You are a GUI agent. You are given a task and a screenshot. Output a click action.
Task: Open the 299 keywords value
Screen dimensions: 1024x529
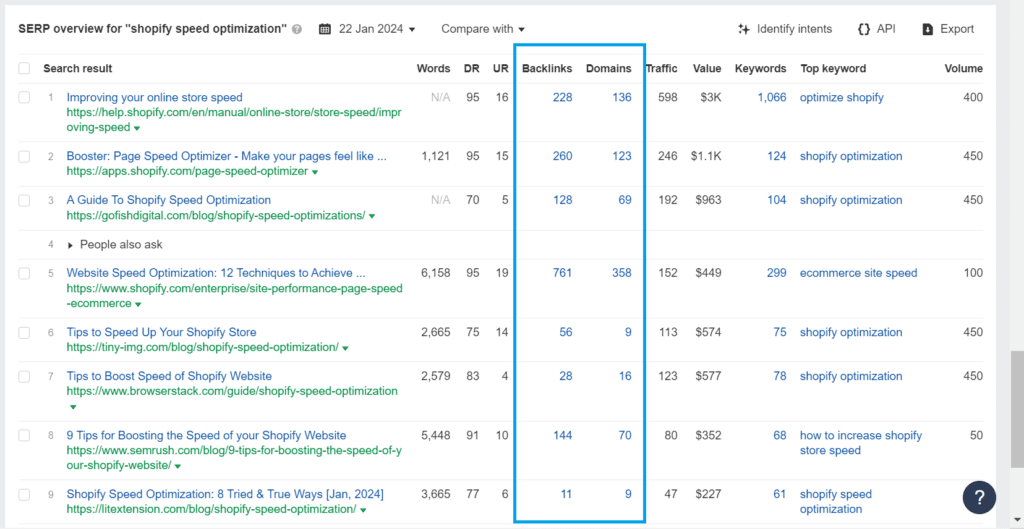776,273
